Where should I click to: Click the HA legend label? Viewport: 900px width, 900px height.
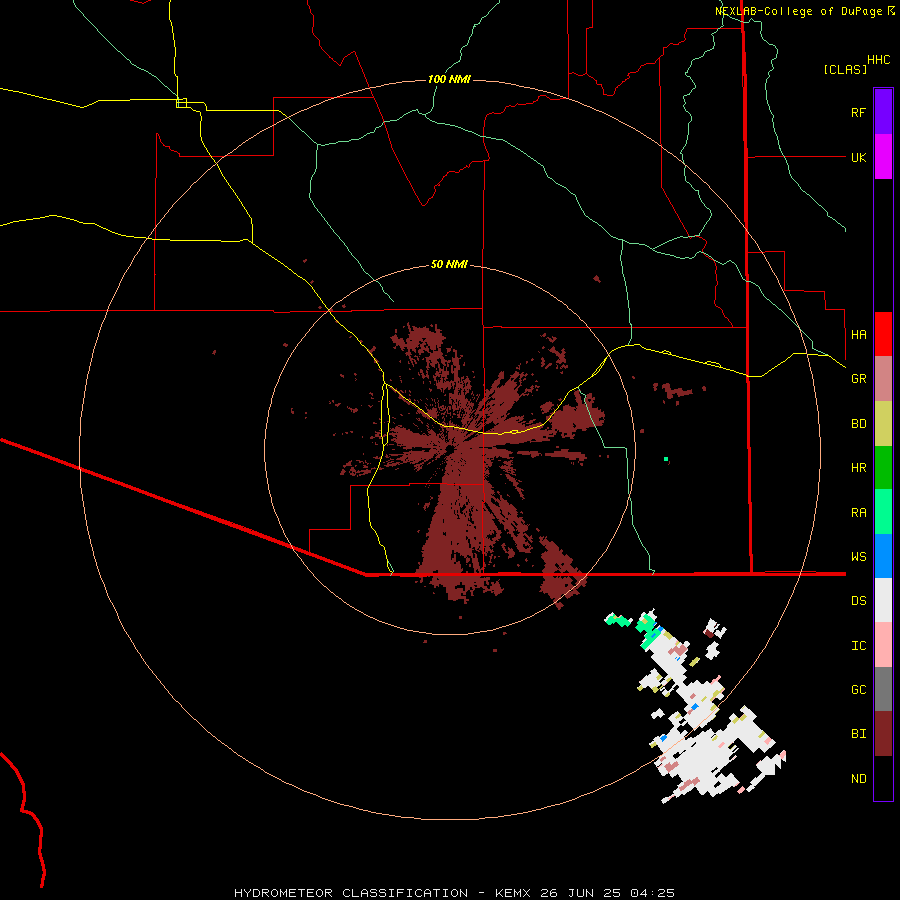coord(858,334)
